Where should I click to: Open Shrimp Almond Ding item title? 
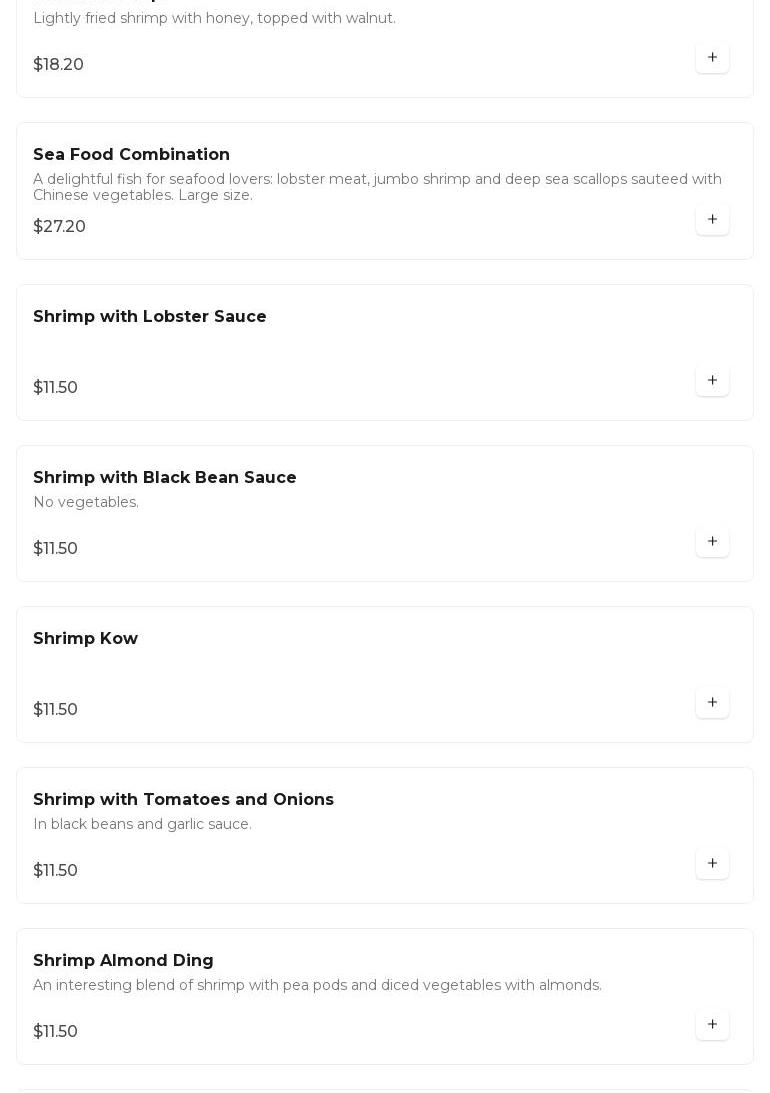(x=123, y=961)
